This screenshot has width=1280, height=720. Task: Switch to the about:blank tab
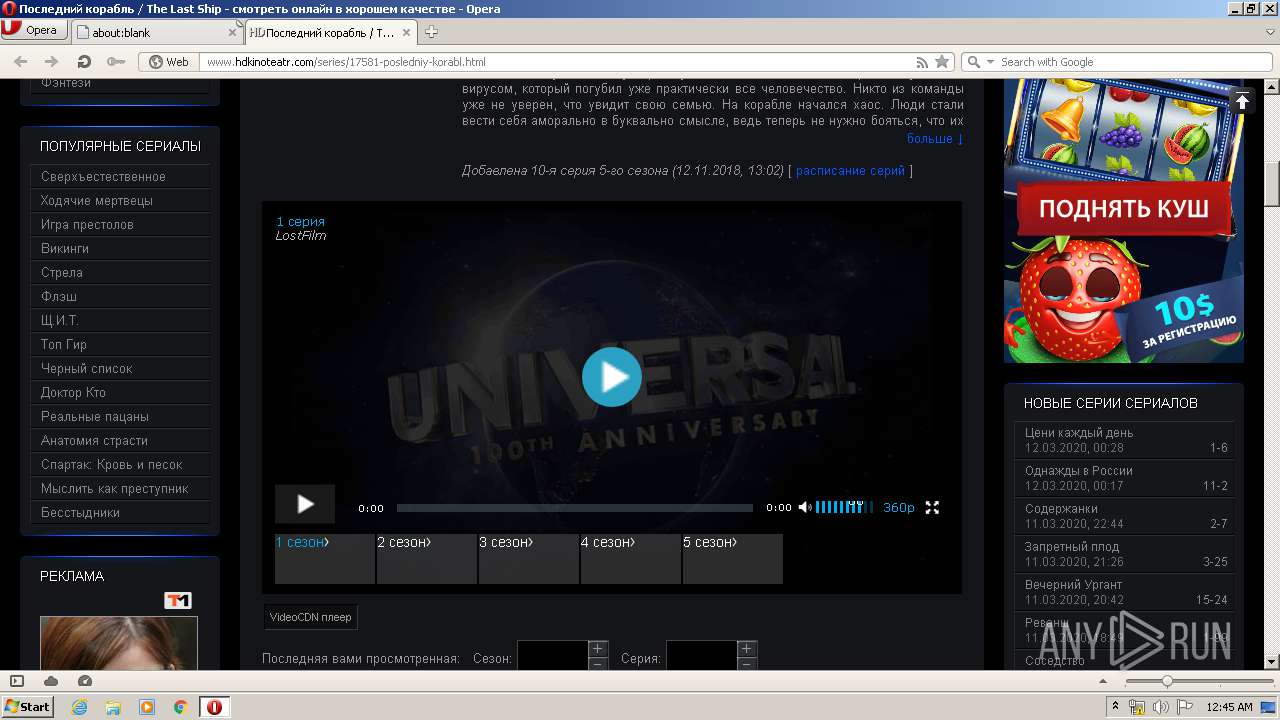click(150, 32)
